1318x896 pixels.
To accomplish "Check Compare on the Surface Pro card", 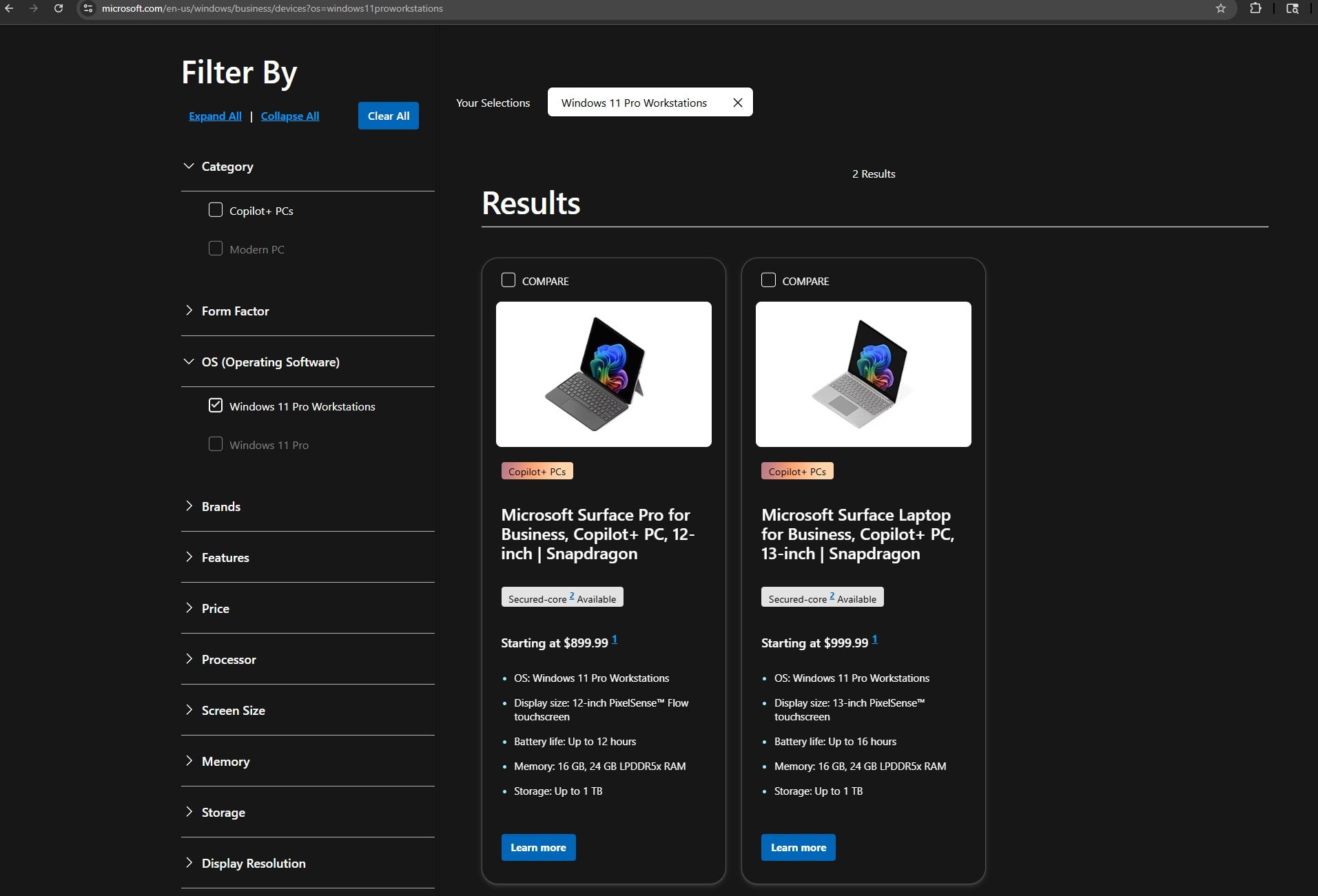I will tap(509, 280).
